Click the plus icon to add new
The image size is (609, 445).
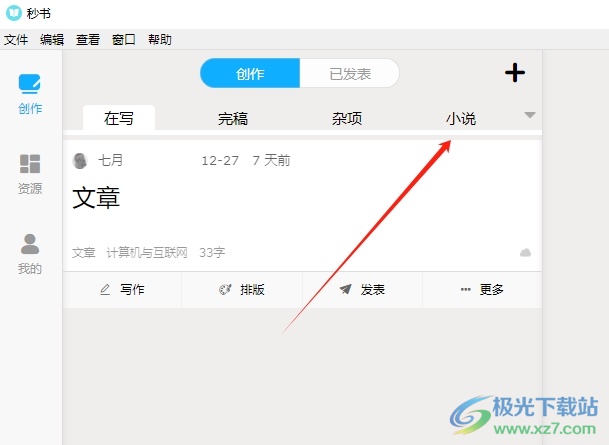click(x=514, y=73)
